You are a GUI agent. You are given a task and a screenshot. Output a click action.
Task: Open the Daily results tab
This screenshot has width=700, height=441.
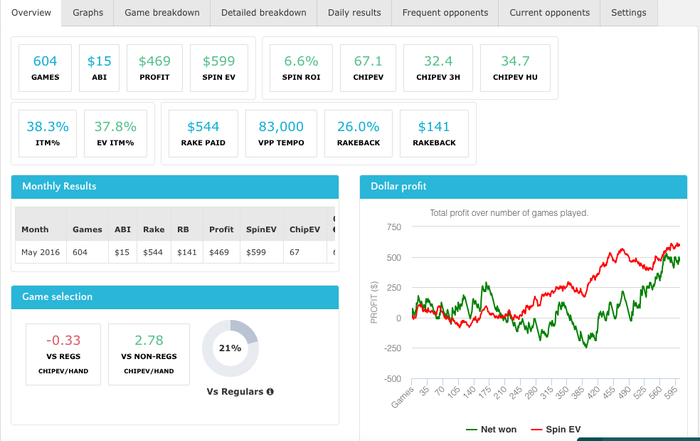(354, 12)
